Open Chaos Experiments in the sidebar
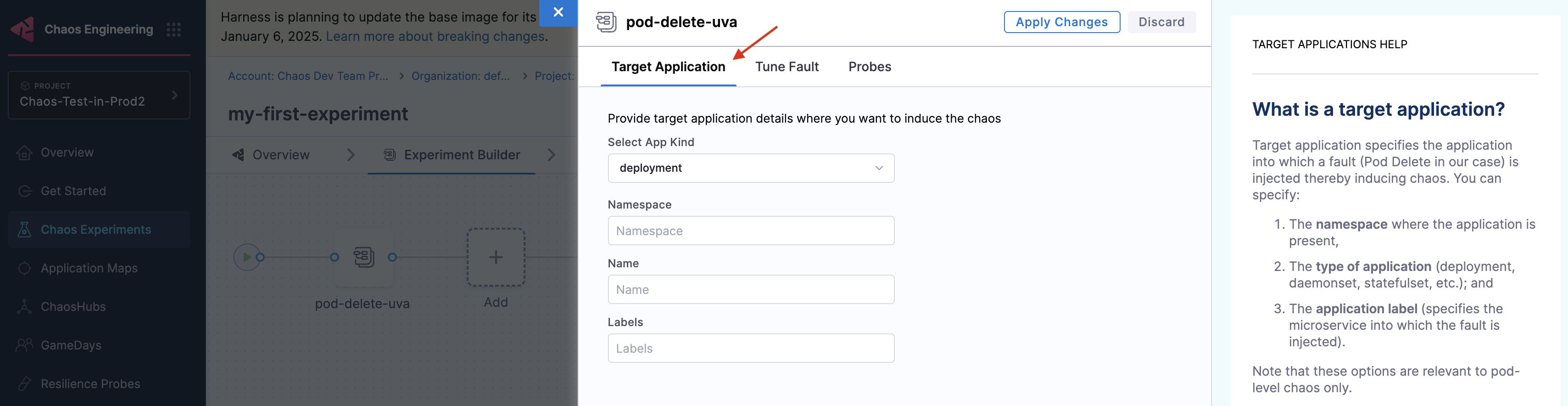Screen dimensions: 1568x406 tap(99, 229)
